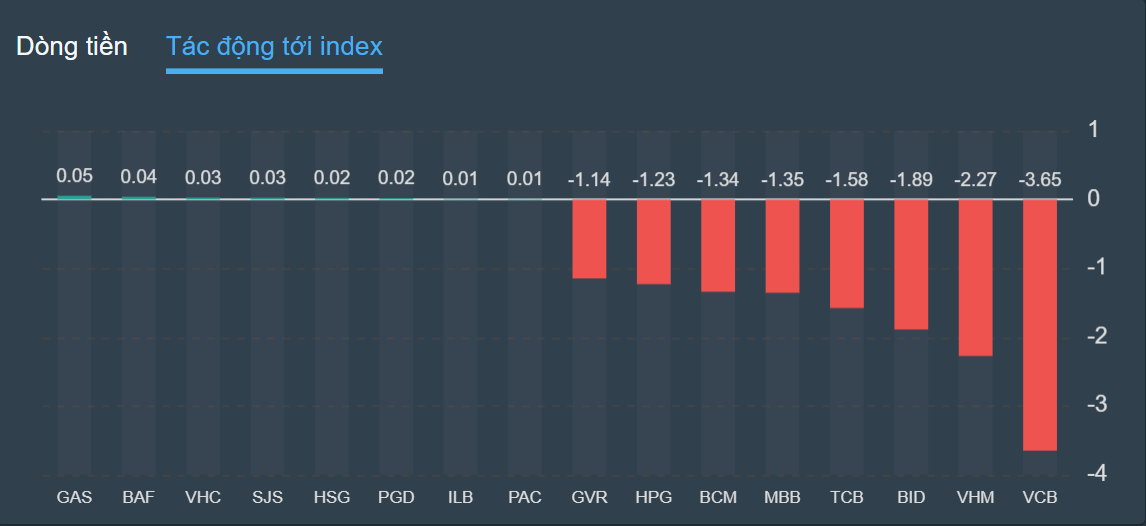Select the MBB red bar
The image size is (1146, 526).
[x=782, y=246]
